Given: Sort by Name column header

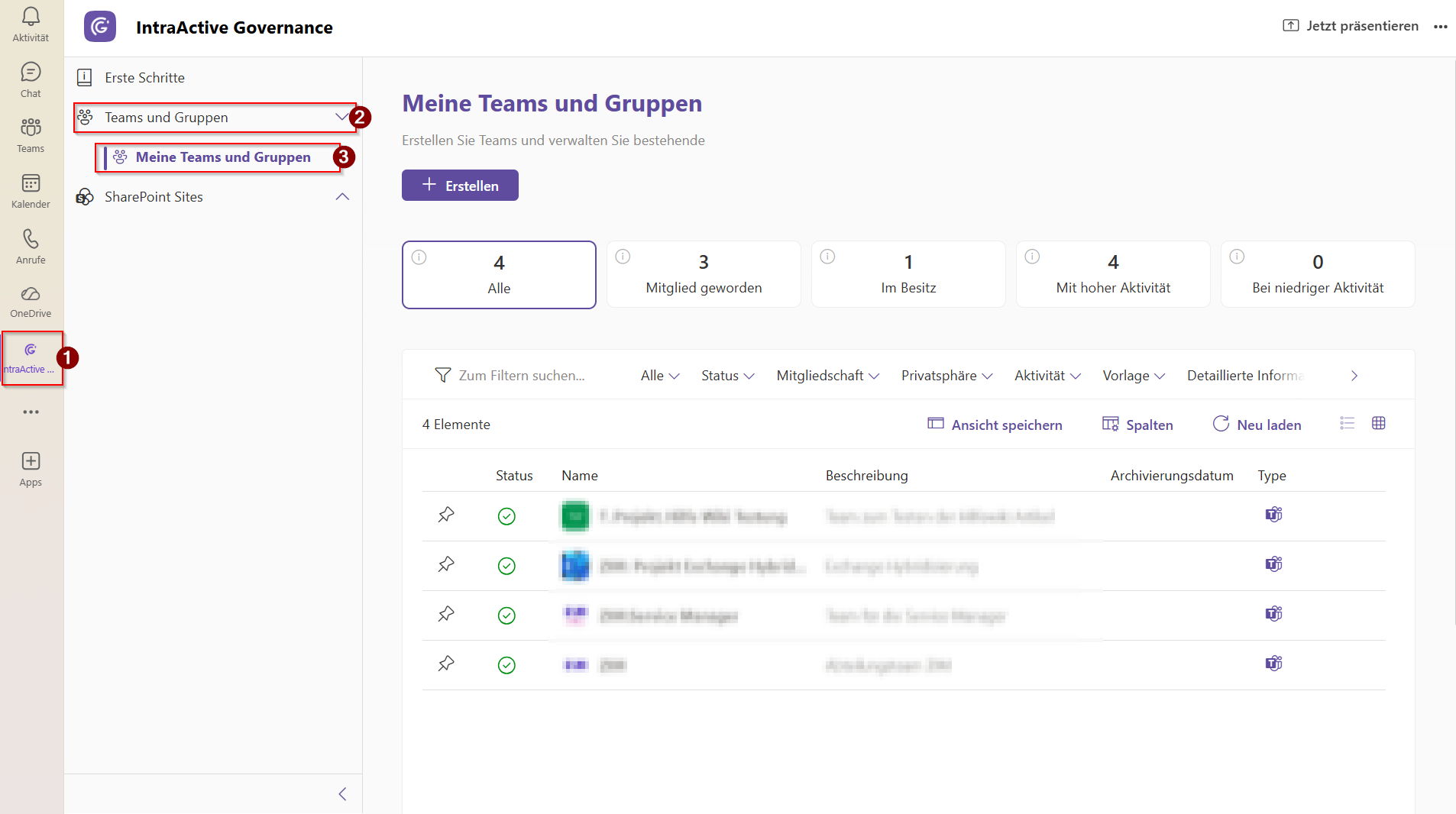Looking at the screenshot, I should [580, 476].
